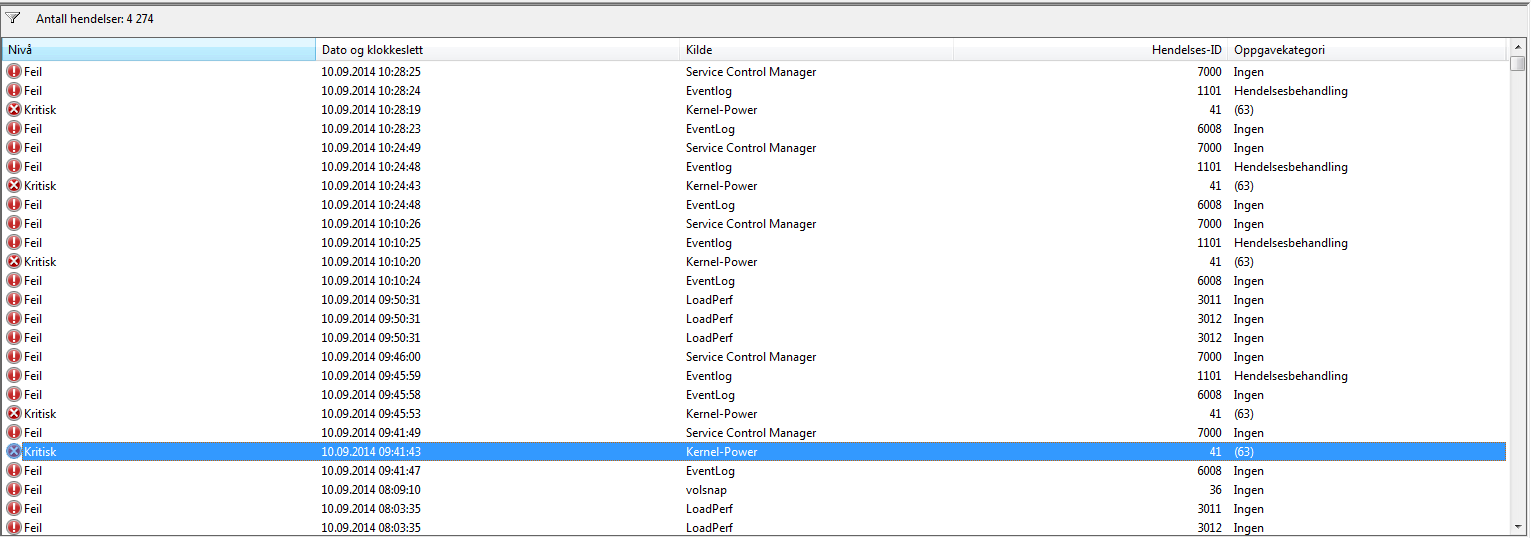Image resolution: width=1531 pixels, height=538 pixels.
Task: Sort by the Hendelses-ID column header
Action: [x=1090, y=50]
